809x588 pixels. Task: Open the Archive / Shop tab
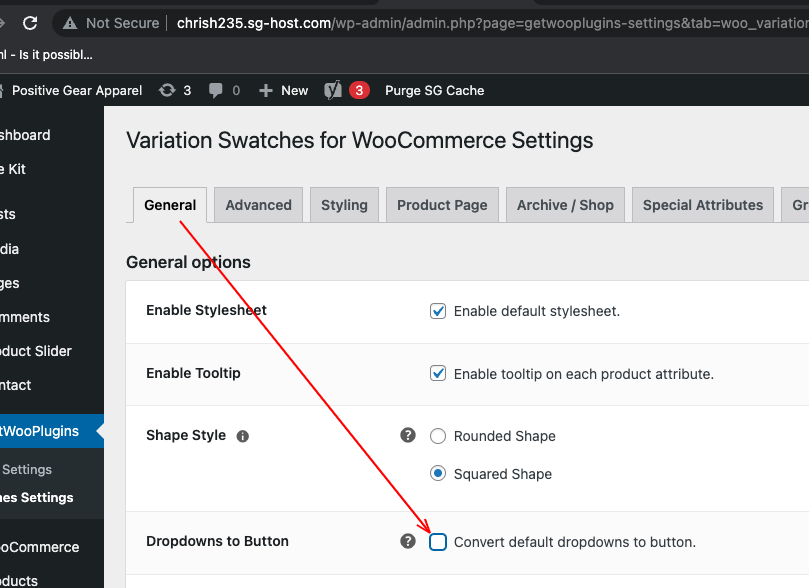(565, 205)
